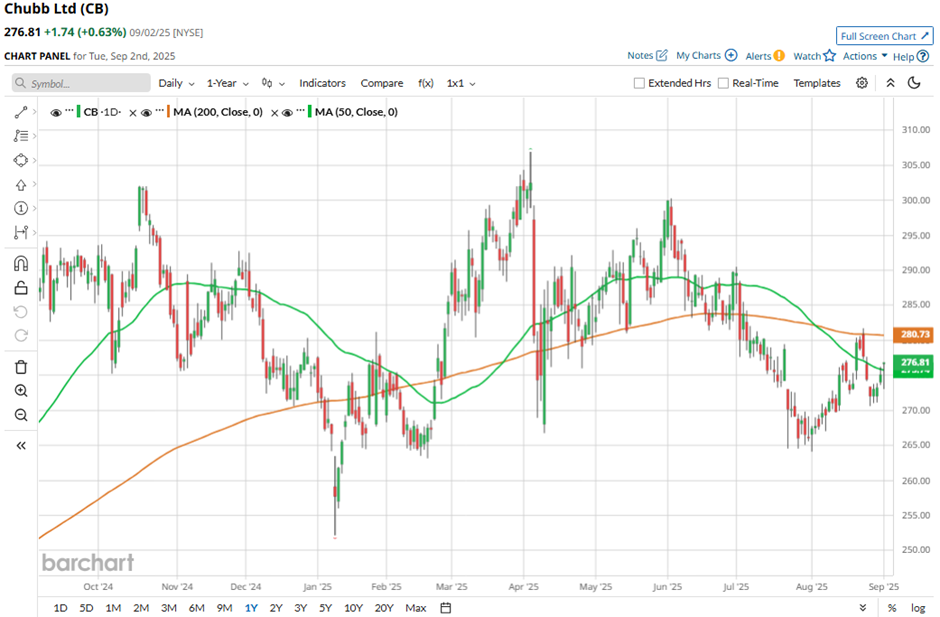The width and height of the screenshot is (940, 617).
Task: Click the collapse toolbar double-chevron icon
Action: coord(890,83)
